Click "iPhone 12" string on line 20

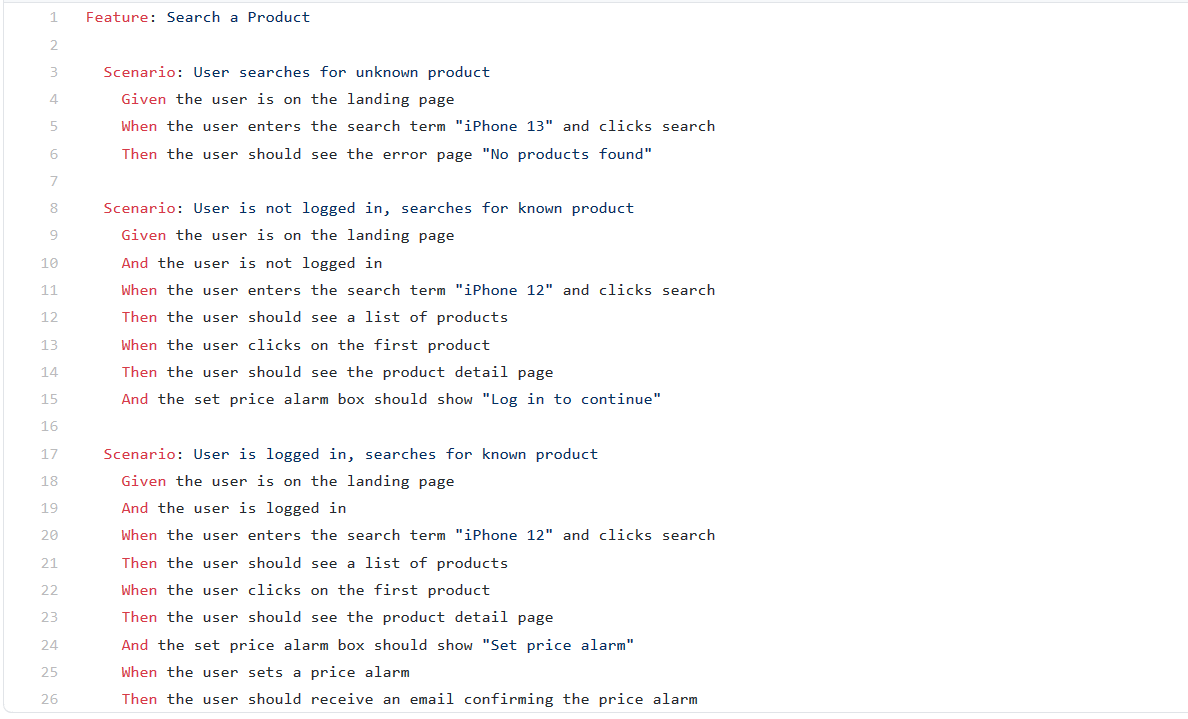point(504,536)
